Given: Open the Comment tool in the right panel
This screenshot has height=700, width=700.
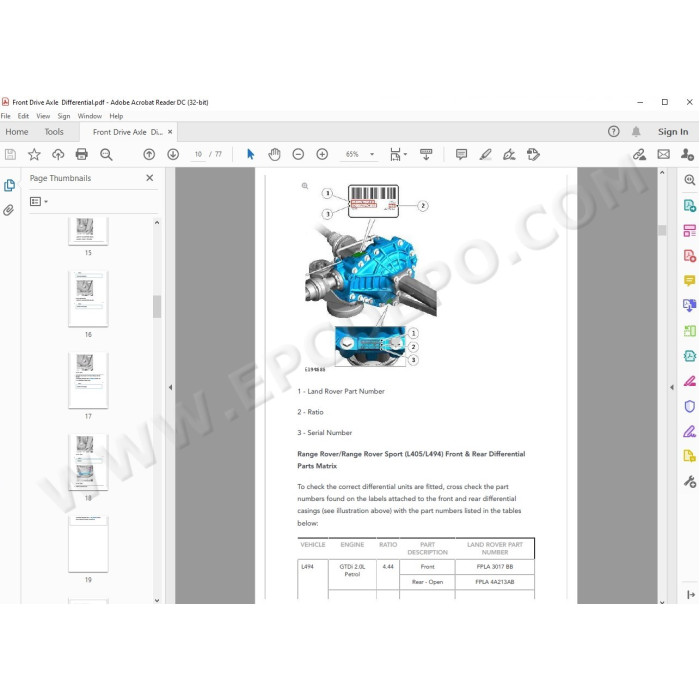Looking at the screenshot, I should coord(689,280).
